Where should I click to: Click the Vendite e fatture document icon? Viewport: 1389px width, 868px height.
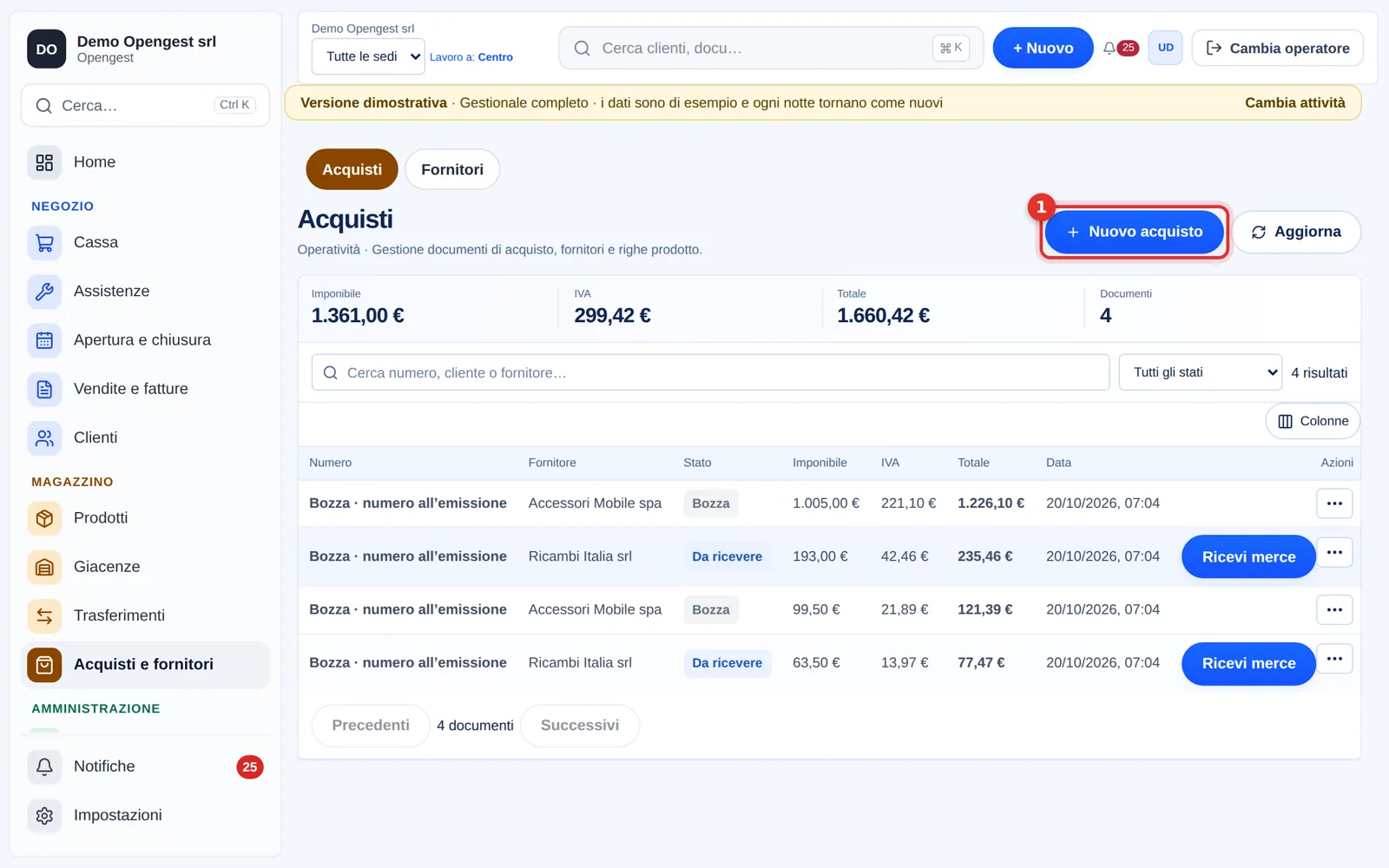pyautogui.click(x=44, y=389)
